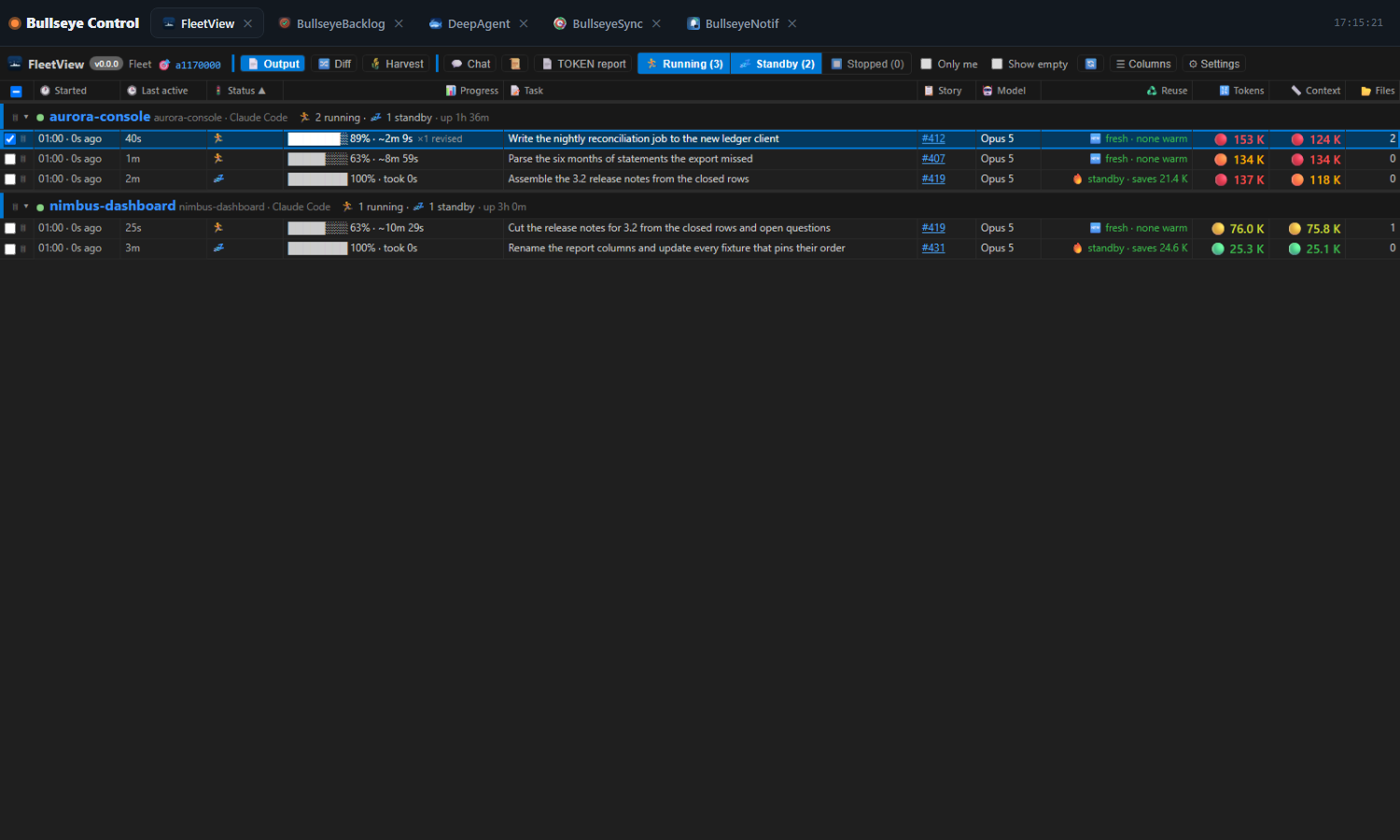Click the target icon beside fleet a1170000

(164, 64)
